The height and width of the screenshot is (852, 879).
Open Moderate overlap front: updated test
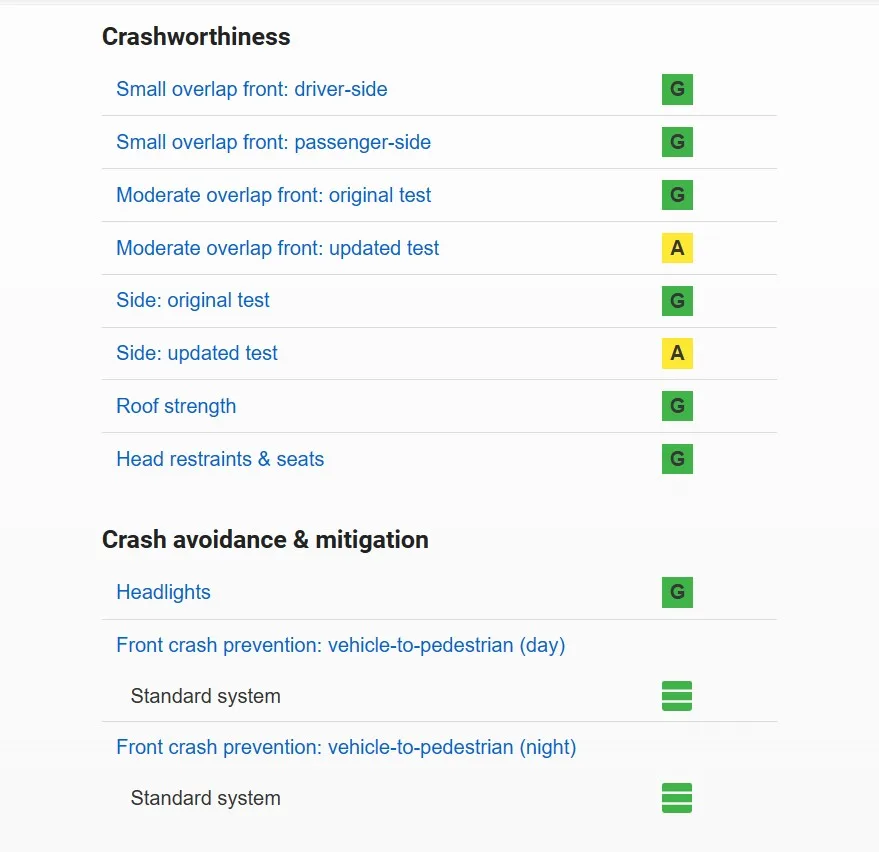click(277, 248)
